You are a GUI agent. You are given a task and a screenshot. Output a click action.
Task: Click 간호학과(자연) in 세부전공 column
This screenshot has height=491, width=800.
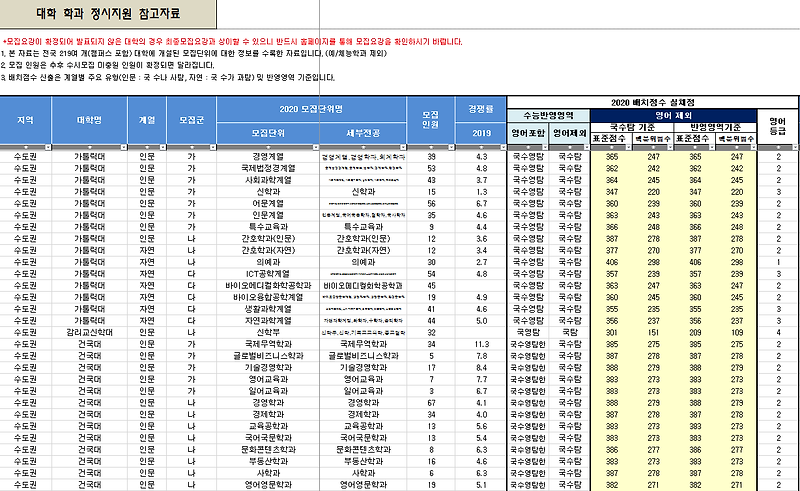click(363, 251)
